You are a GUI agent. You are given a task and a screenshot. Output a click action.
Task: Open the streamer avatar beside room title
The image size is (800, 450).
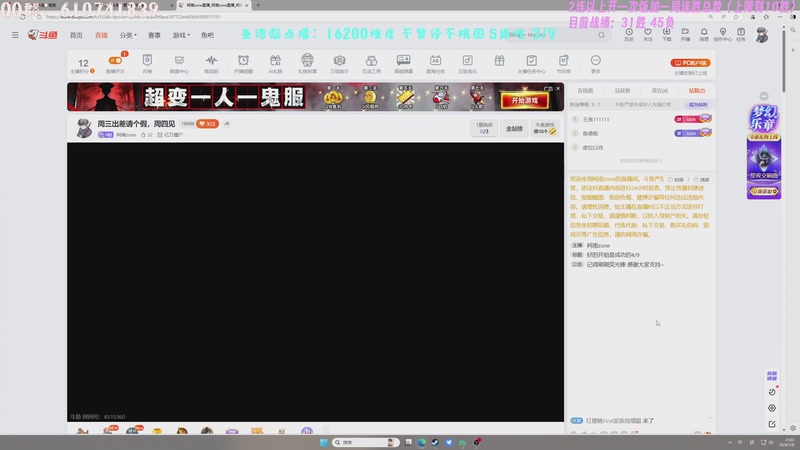(84, 128)
